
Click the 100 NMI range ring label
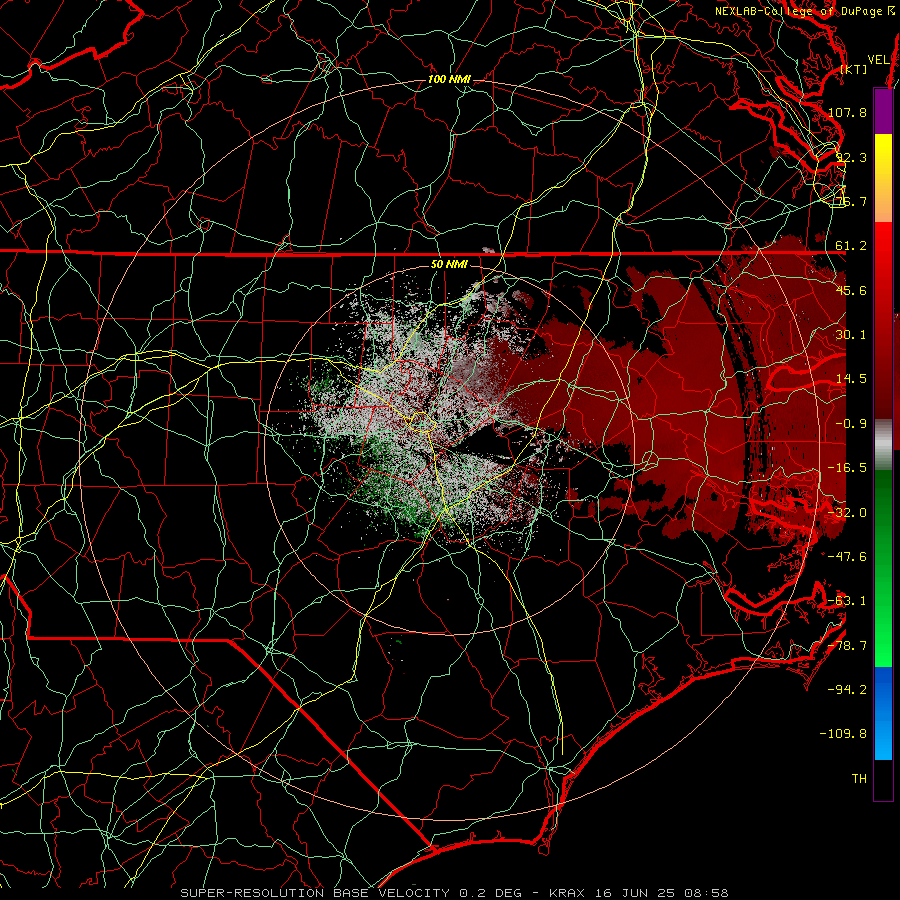tap(449, 79)
